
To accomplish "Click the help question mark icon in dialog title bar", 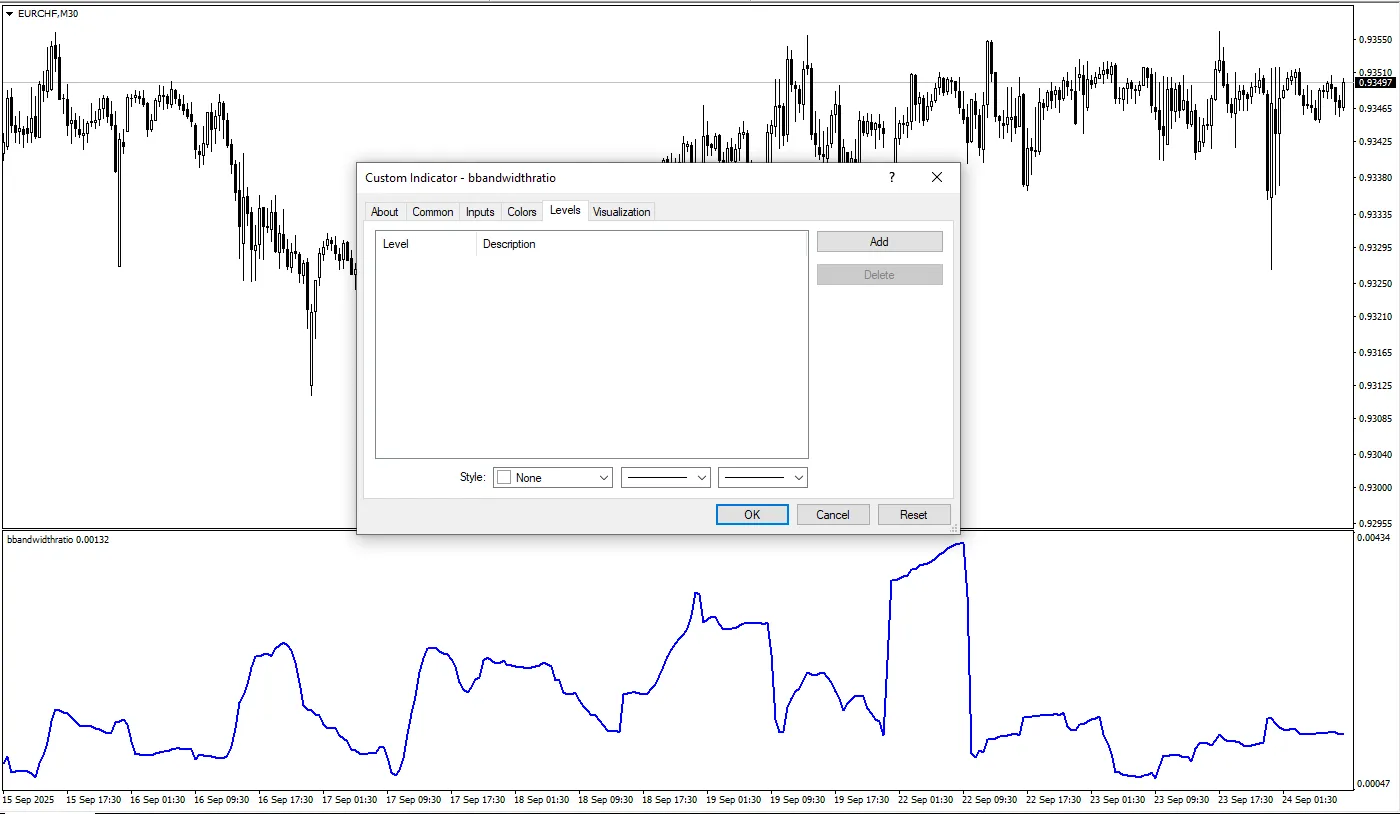I will (x=891, y=177).
